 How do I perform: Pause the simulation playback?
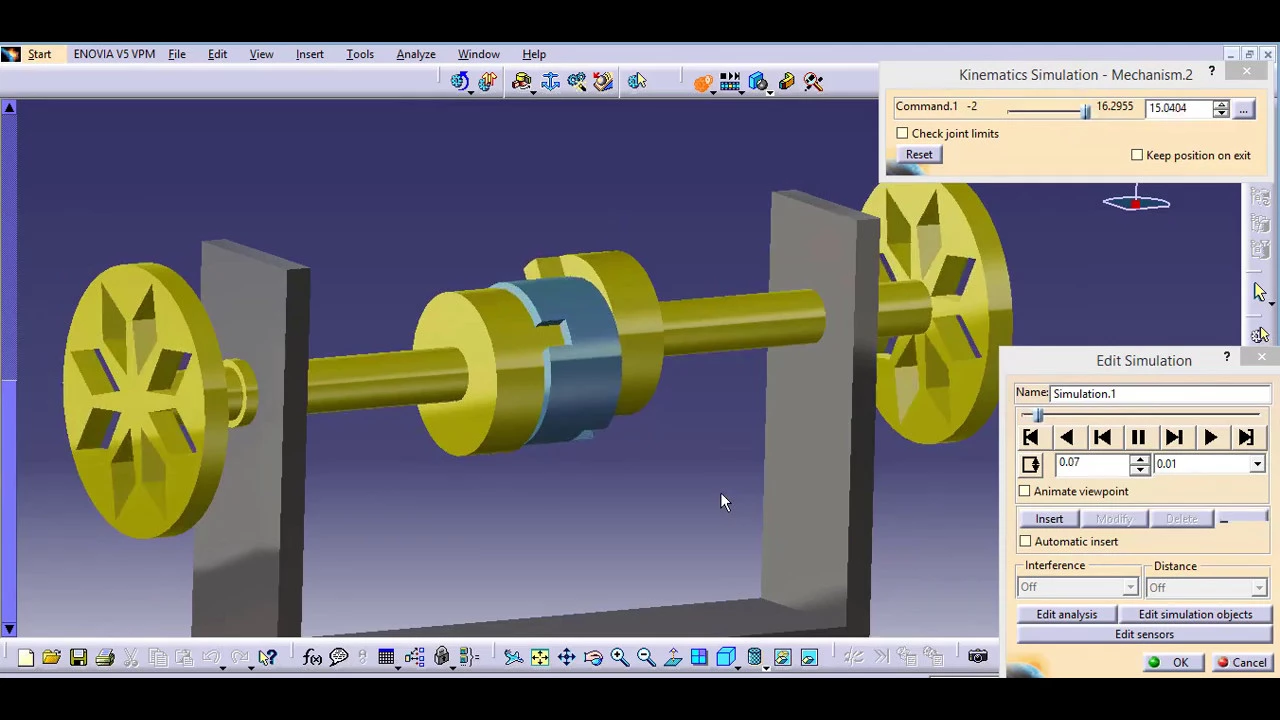tap(1138, 438)
